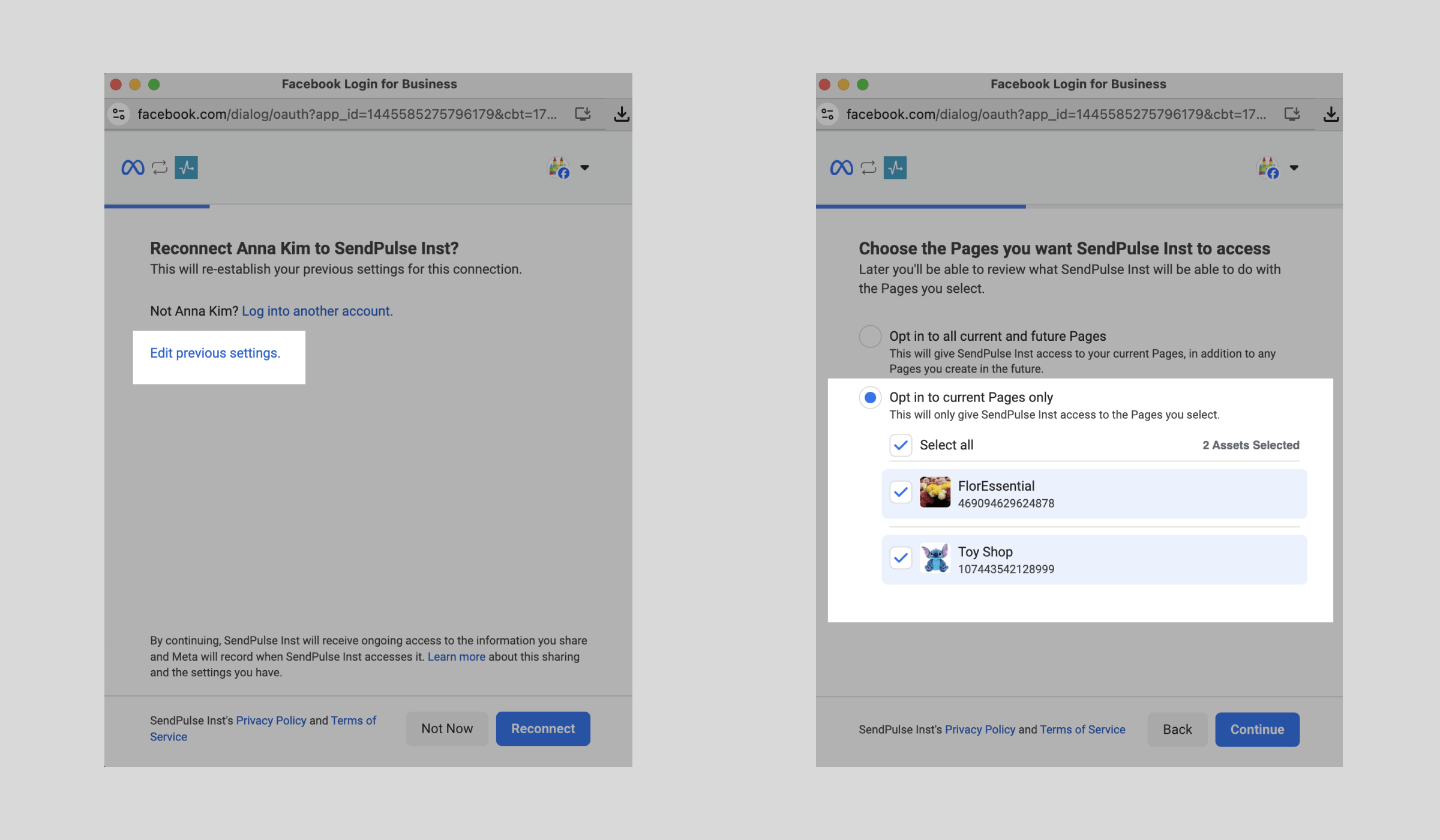
Task: Click install app icon in left window address bar
Action: (x=583, y=114)
